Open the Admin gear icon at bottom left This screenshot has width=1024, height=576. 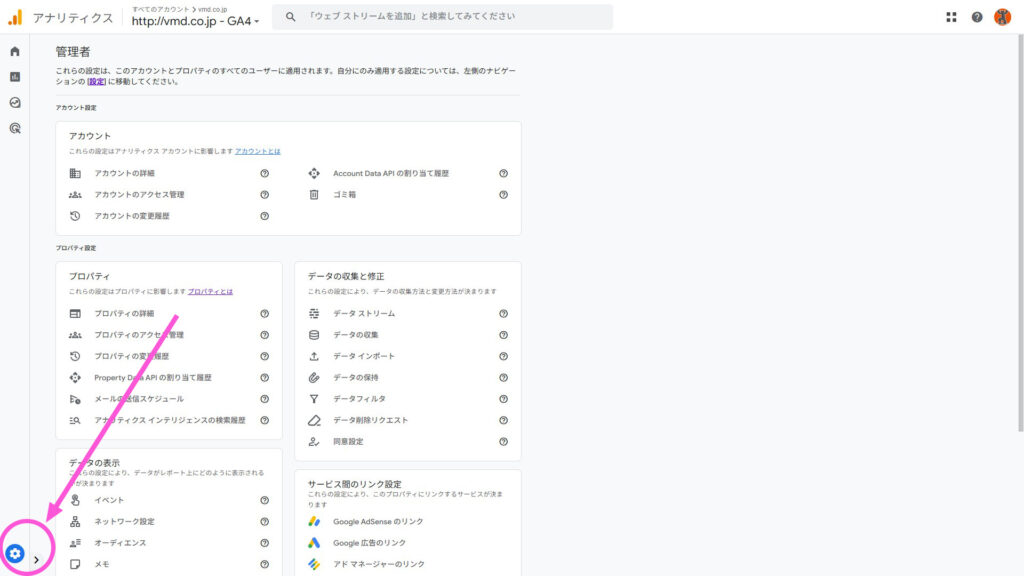[x=14, y=553]
